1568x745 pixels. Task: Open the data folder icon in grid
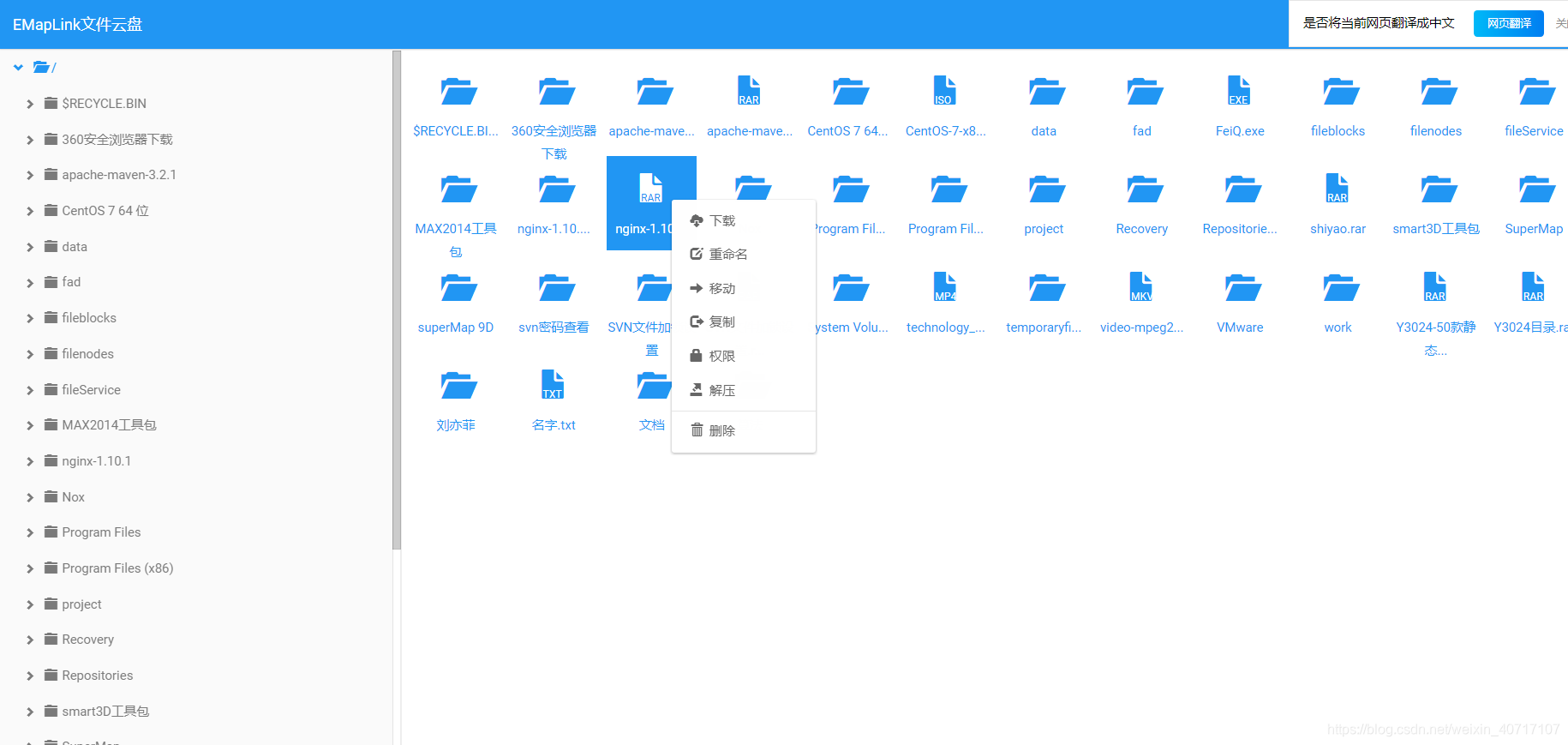[1047, 91]
